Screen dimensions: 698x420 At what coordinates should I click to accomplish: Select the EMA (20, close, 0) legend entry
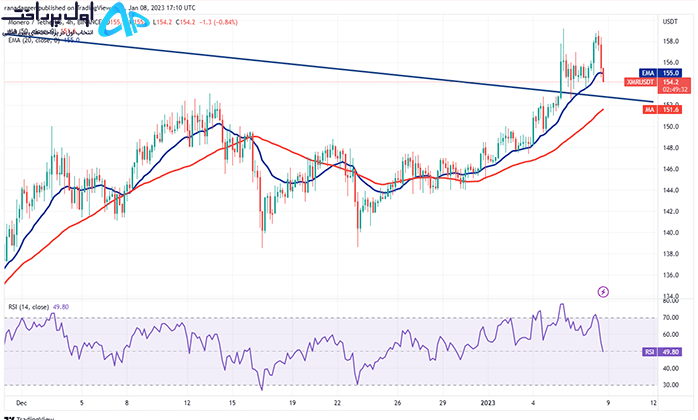pos(34,40)
